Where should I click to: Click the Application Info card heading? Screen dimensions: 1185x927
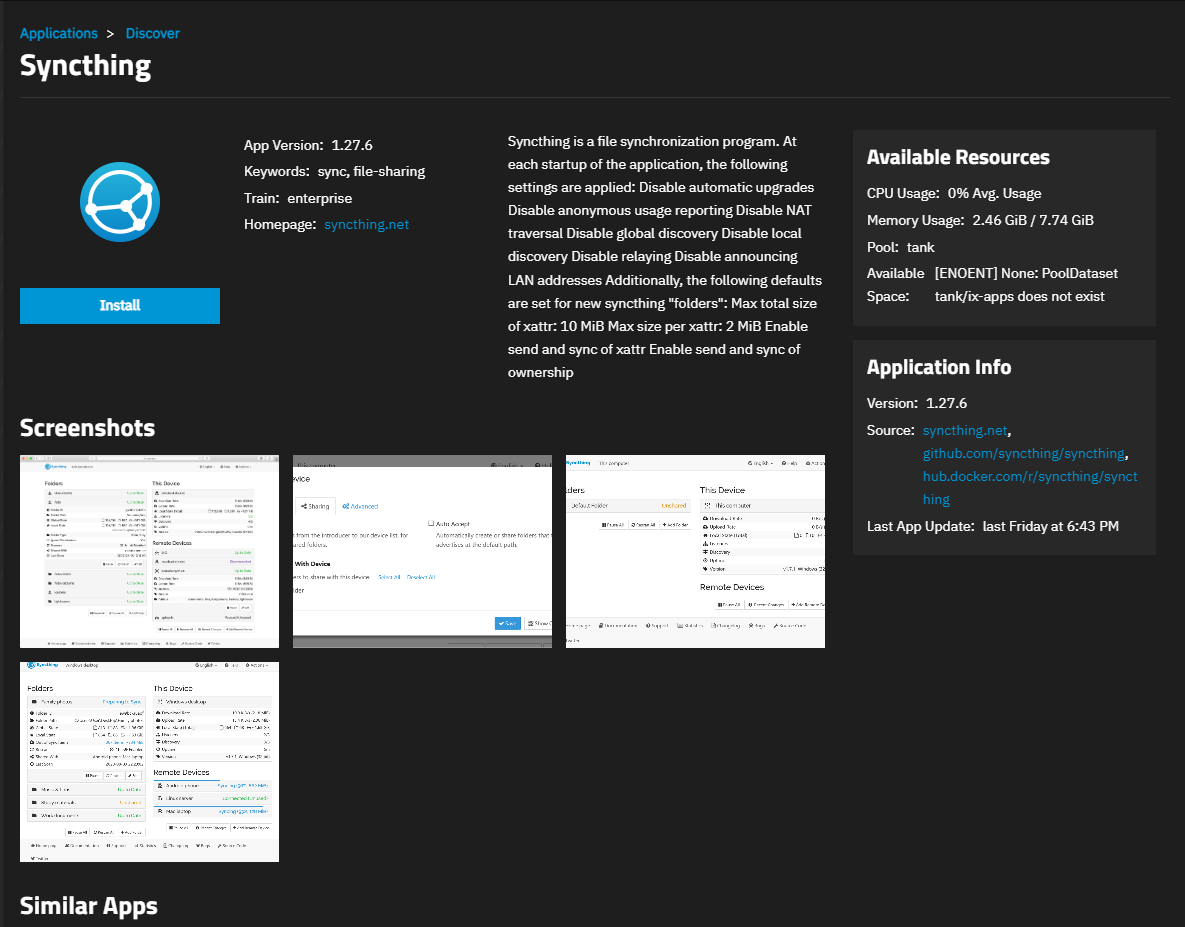(938, 367)
